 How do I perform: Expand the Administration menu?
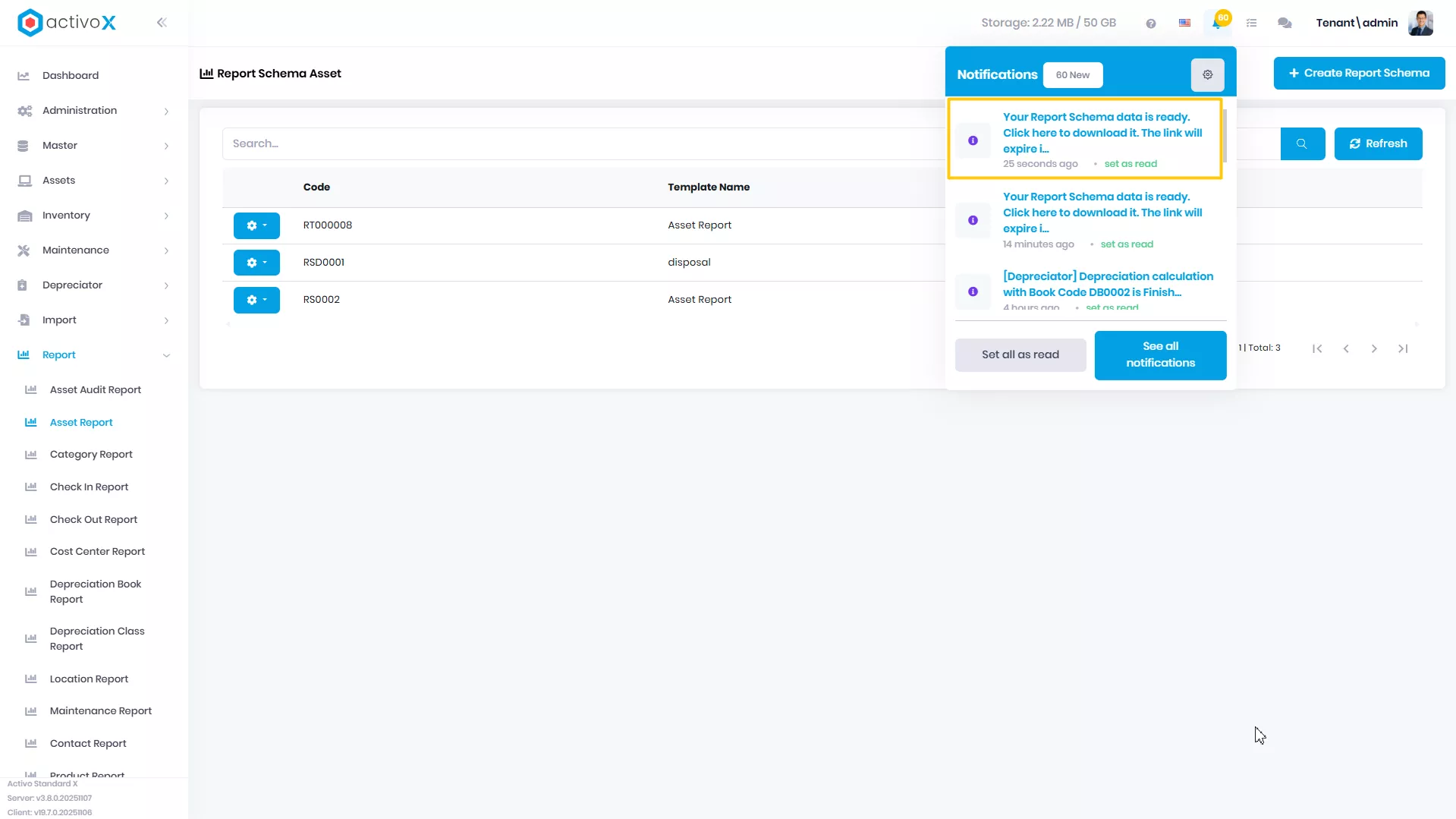pyautogui.click(x=94, y=111)
